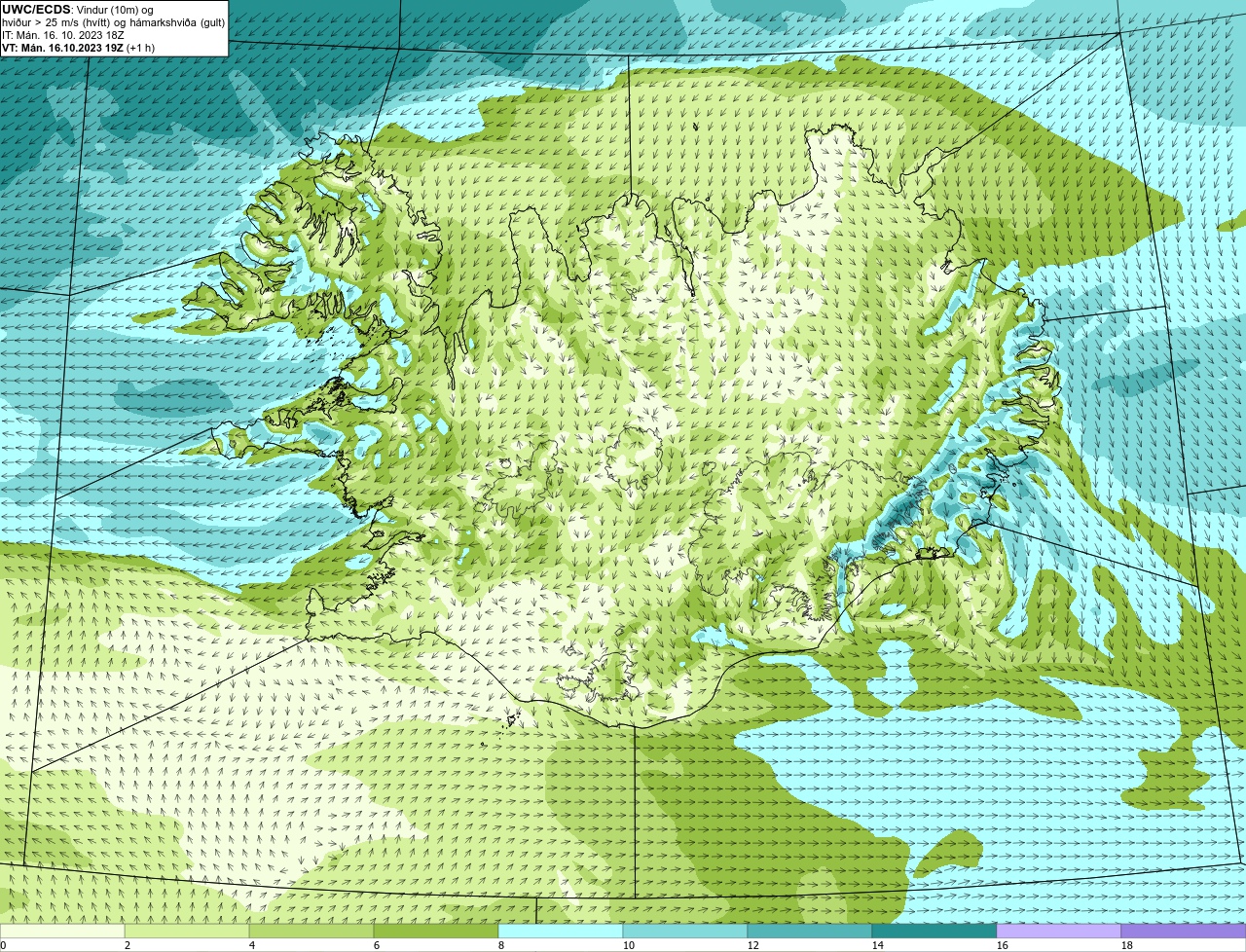Image resolution: width=1246 pixels, height=952 pixels.
Task: Click the 2–4 m/s light green legend swatch
Action: [x=187, y=931]
